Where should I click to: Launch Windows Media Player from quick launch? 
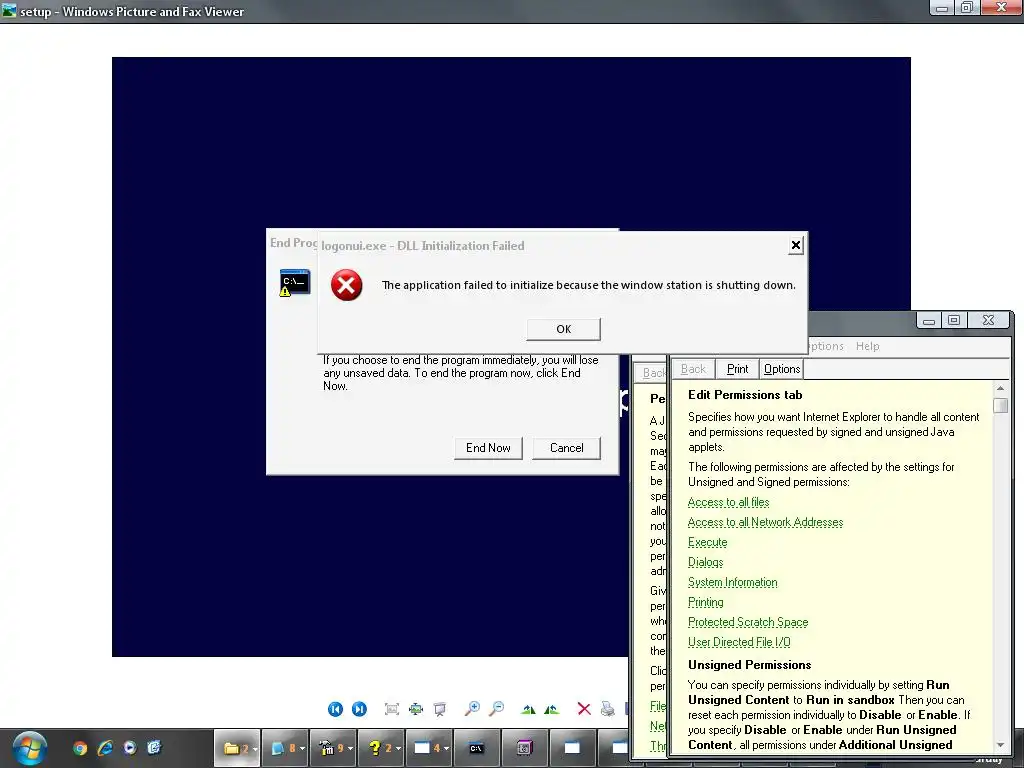tap(130, 748)
